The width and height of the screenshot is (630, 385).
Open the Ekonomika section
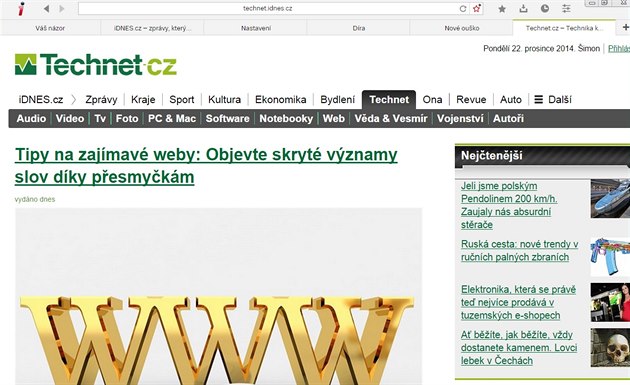click(x=280, y=99)
